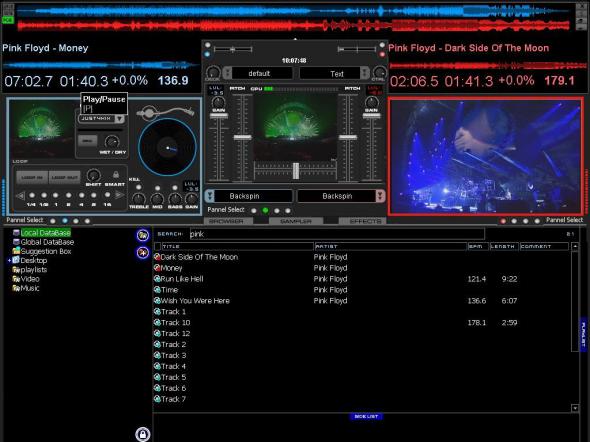The width and height of the screenshot is (590, 442).
Task: Click mixer right channel Gain knob
Action: click(x=371, y=102)
